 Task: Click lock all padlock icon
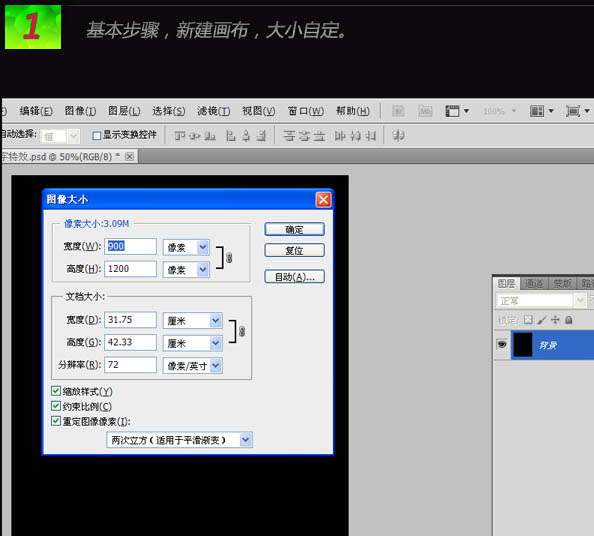[569, 320]
